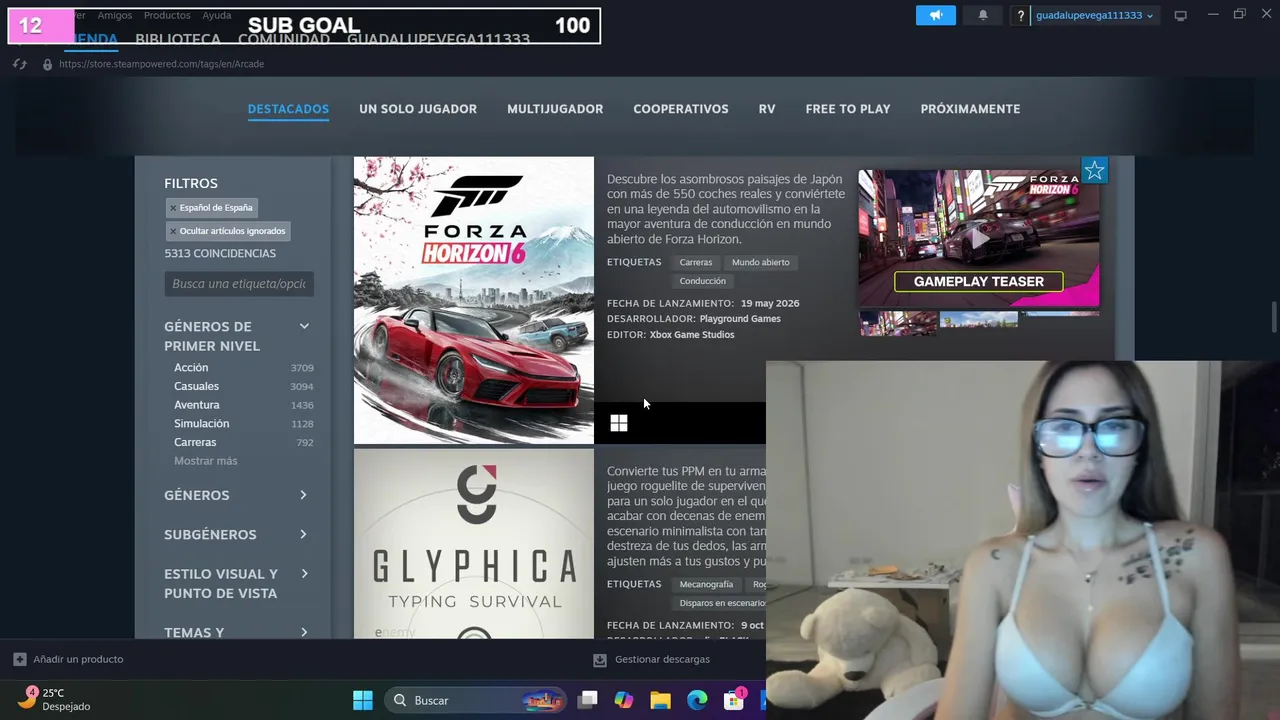Screen dimensions: 1280x720
Task: Open the question mark help icon
Action: tap(1021, 16)
